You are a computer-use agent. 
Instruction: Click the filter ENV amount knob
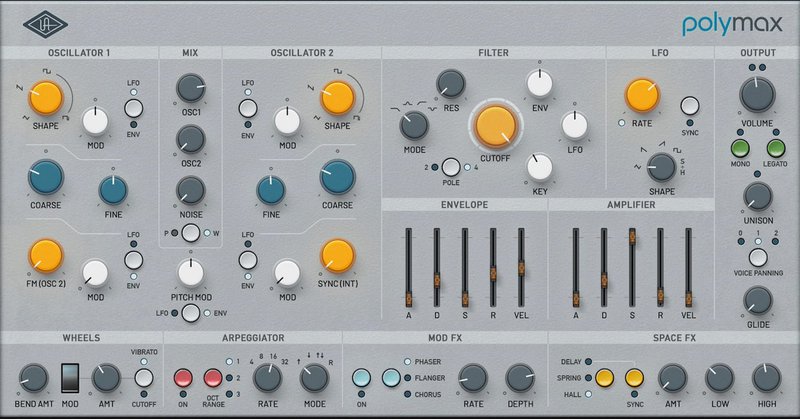tap(540, 84)
